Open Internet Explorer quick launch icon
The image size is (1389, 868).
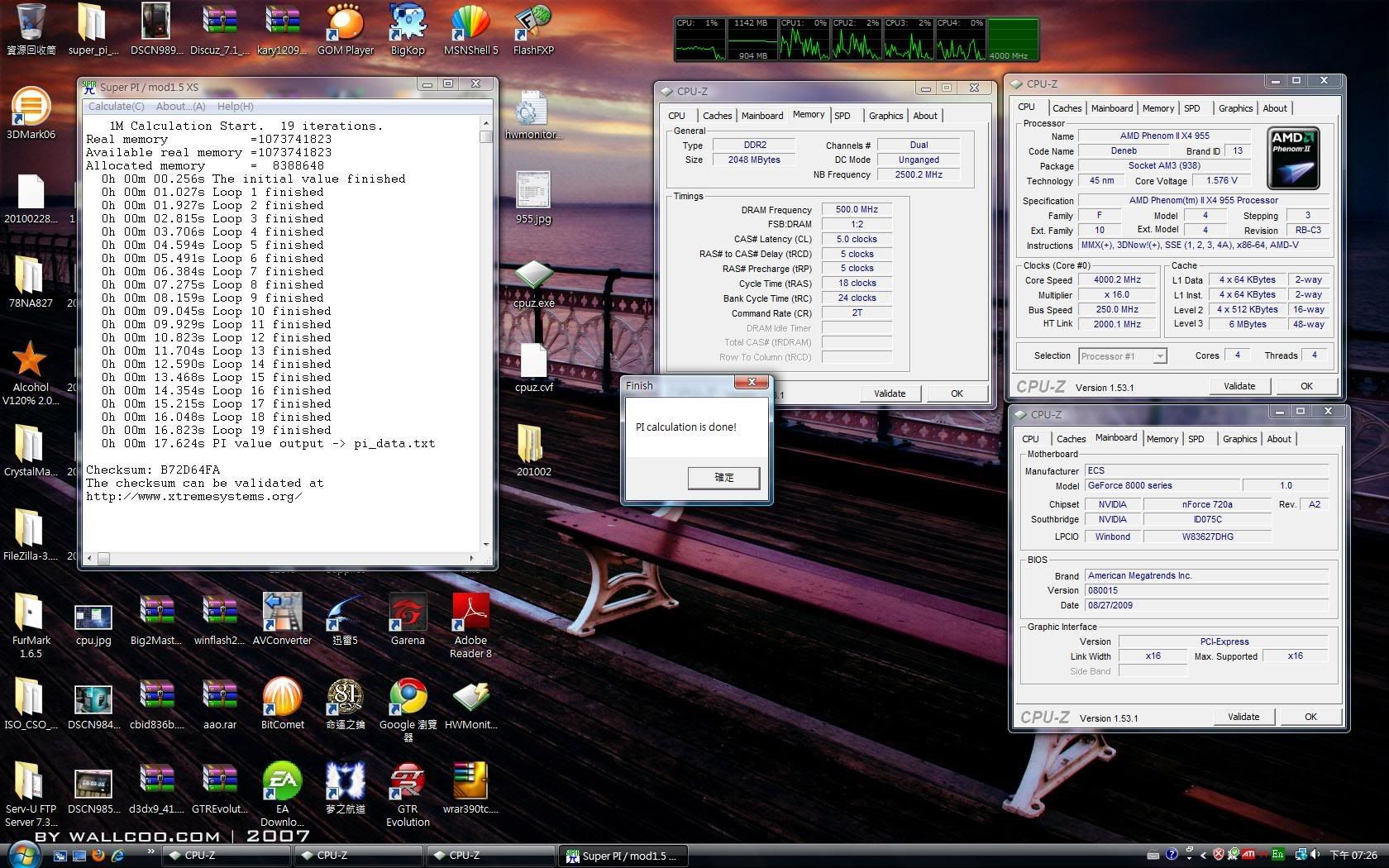point(118,855)
